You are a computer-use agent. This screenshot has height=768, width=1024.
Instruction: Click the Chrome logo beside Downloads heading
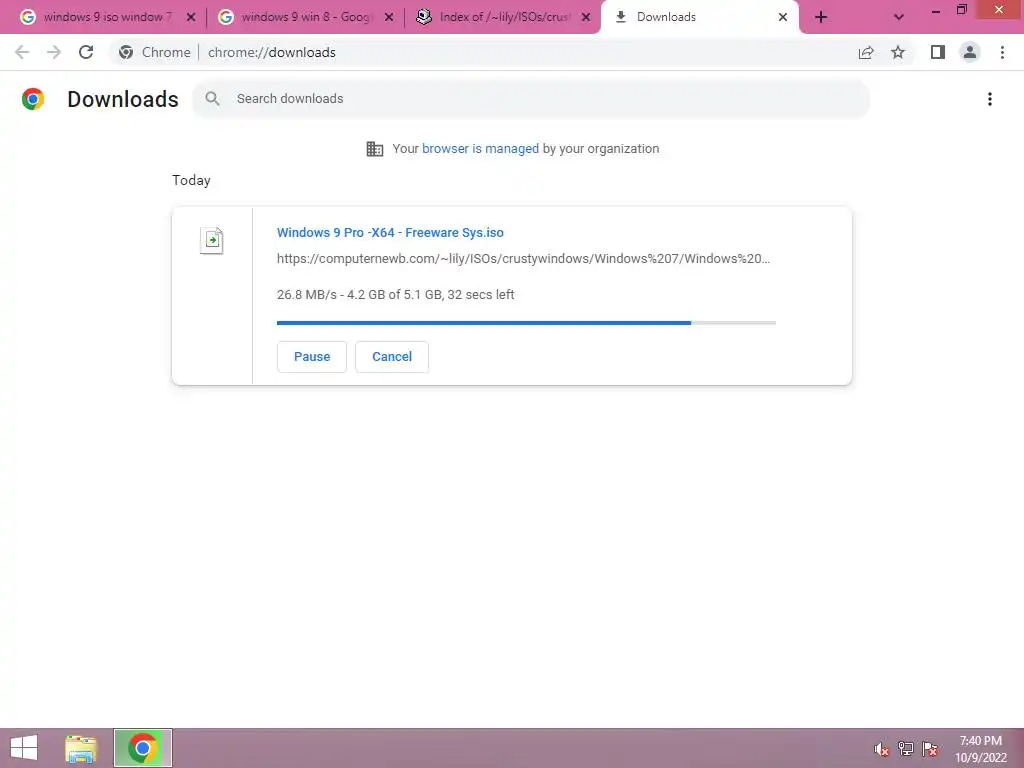pos(33,99)
